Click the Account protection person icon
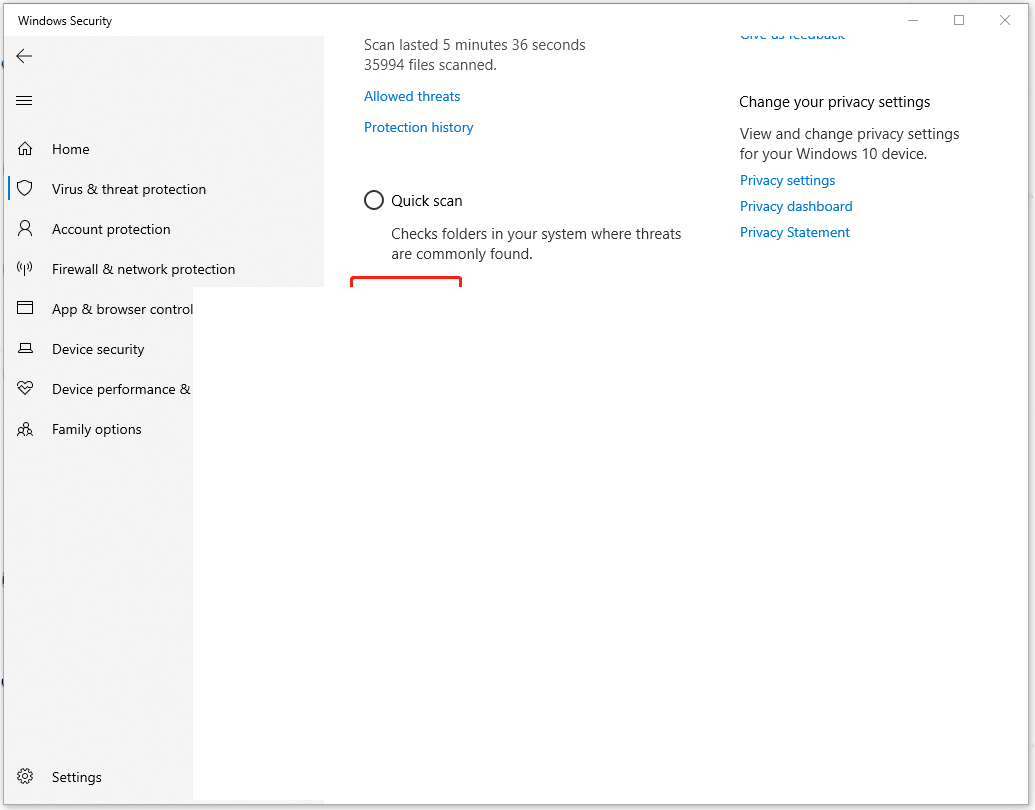This screenshot has width=1035, height=810. [25, 228]
